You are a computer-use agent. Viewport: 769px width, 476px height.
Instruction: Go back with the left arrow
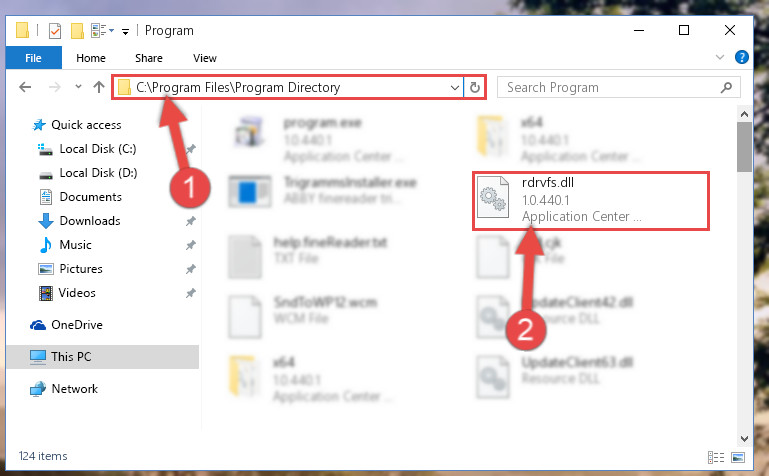(25, 87)
